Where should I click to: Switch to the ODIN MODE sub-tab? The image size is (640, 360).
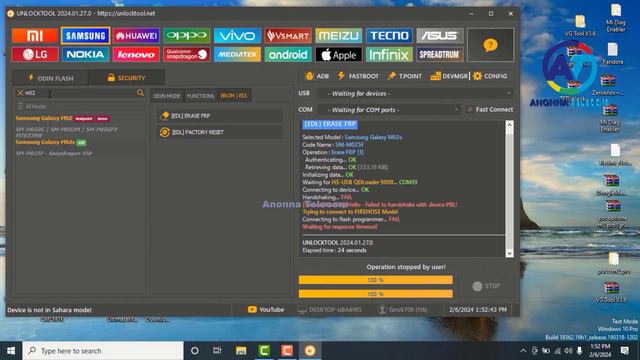click(167, 96)
